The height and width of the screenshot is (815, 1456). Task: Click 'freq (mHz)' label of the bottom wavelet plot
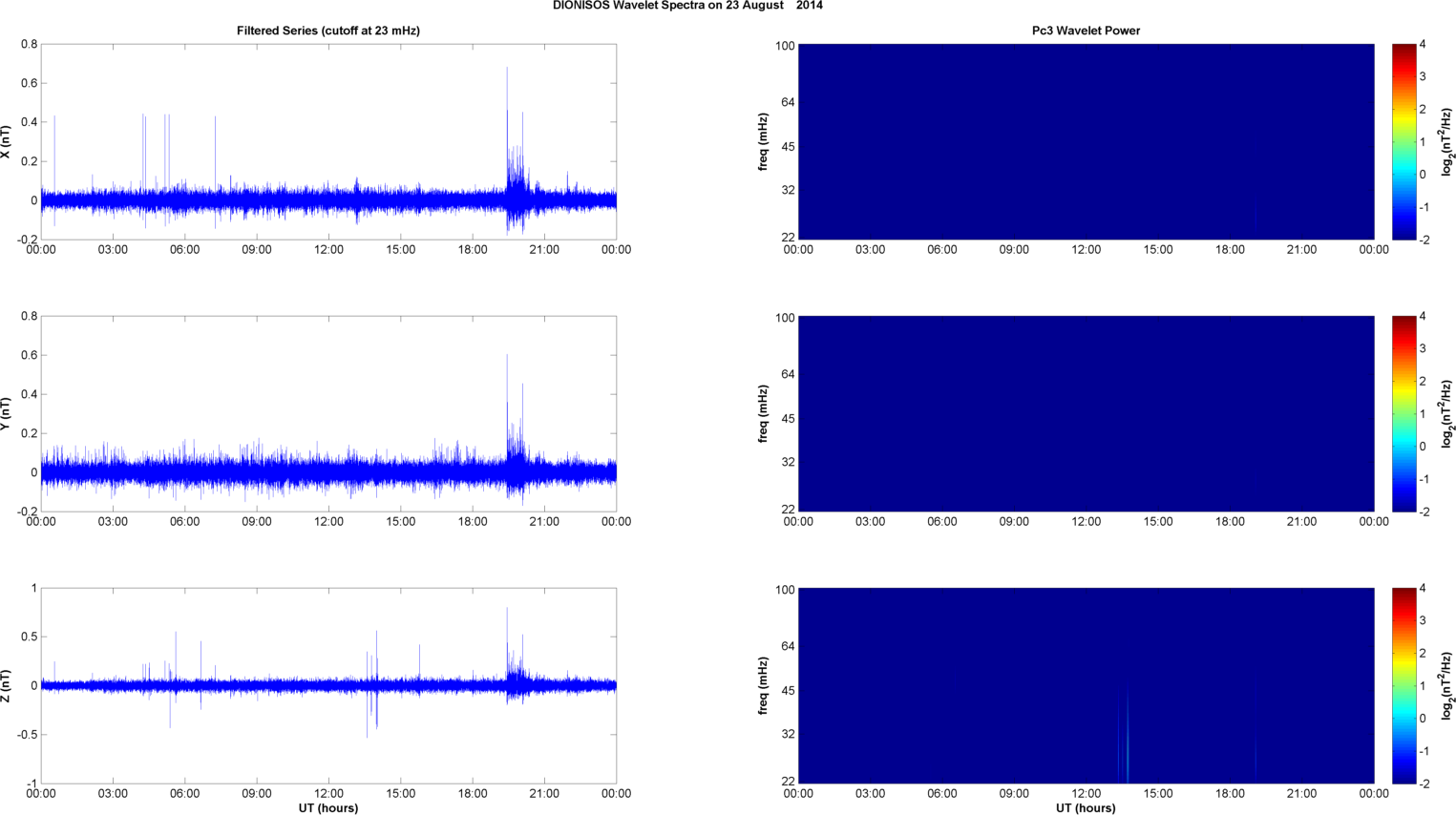coord(764,686)
